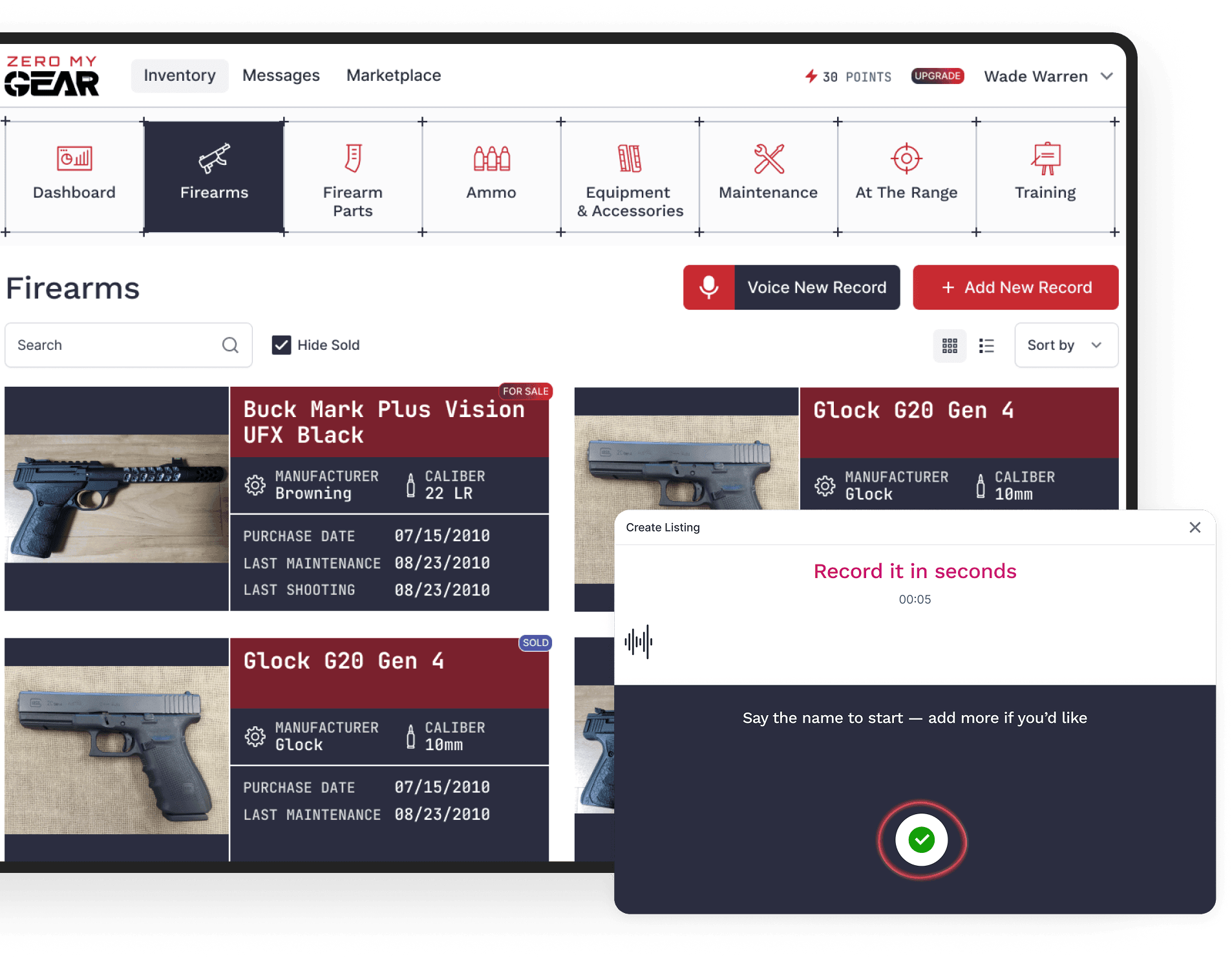The height and width of the screenshot is (957, 1232).
Task: Select the At The Range target icon
Action: (906, 158)
